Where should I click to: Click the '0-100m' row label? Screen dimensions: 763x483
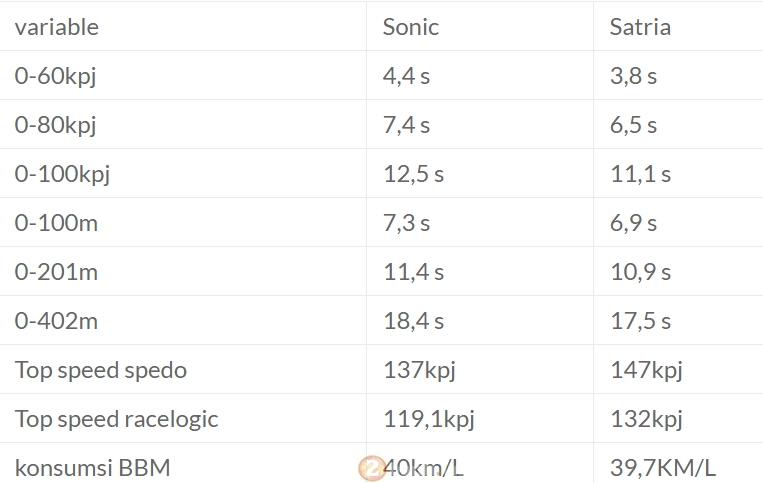(x=56, y=223)
